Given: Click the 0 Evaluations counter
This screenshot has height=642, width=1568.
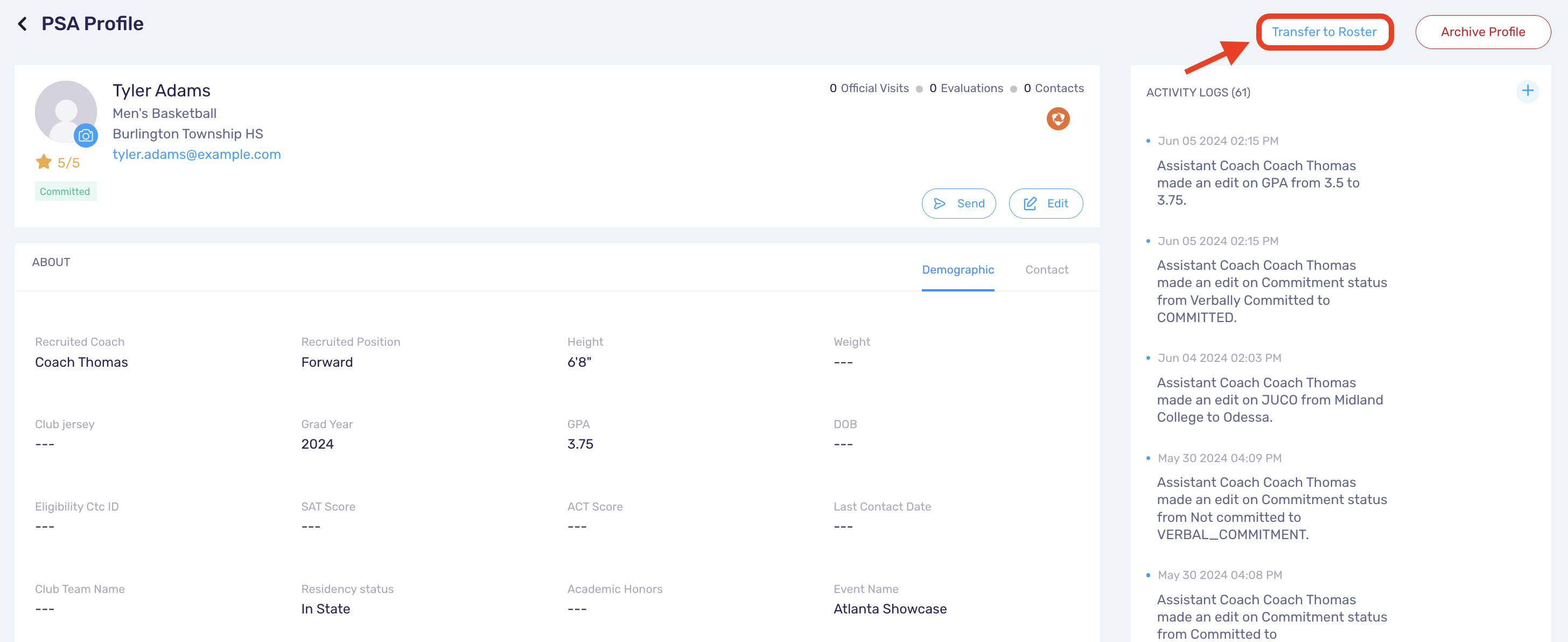Looking at the screenshot, I should tap(966, 88).
